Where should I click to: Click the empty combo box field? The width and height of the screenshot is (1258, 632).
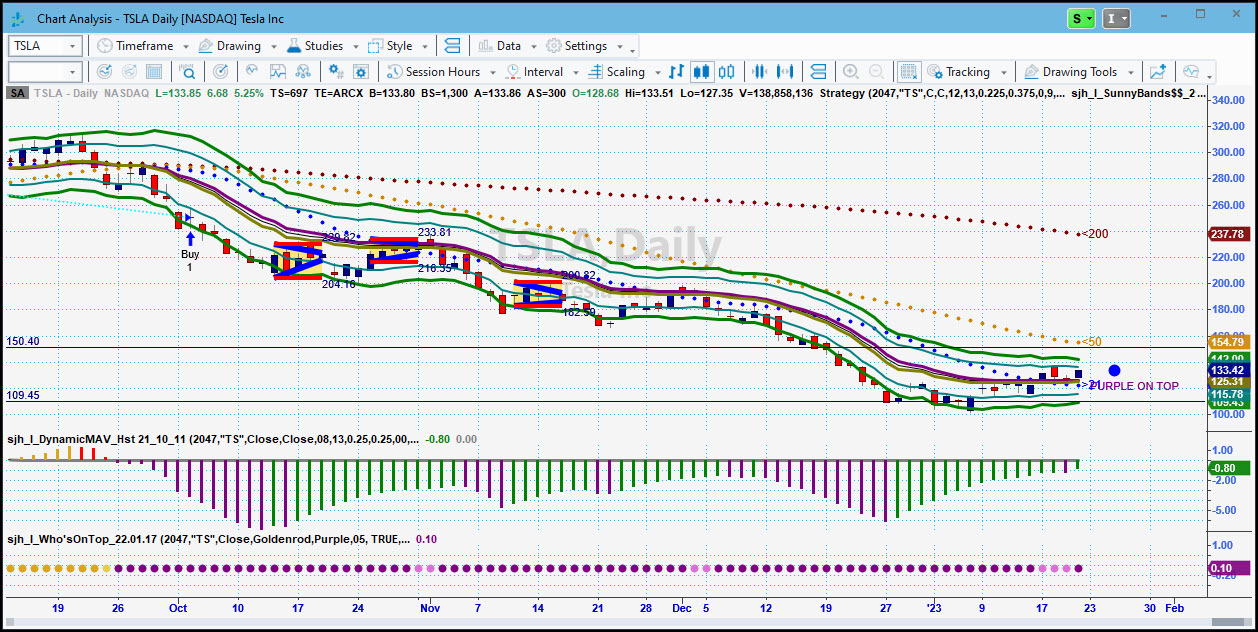pos(37,72)
